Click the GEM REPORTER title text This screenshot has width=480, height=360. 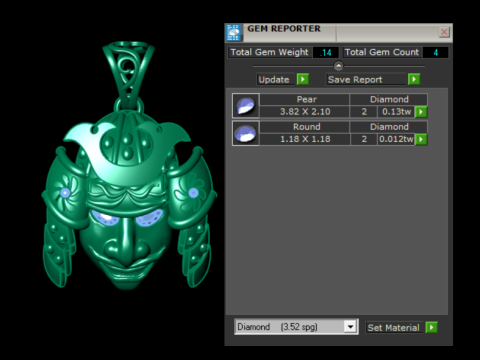(x=284, y=29)
